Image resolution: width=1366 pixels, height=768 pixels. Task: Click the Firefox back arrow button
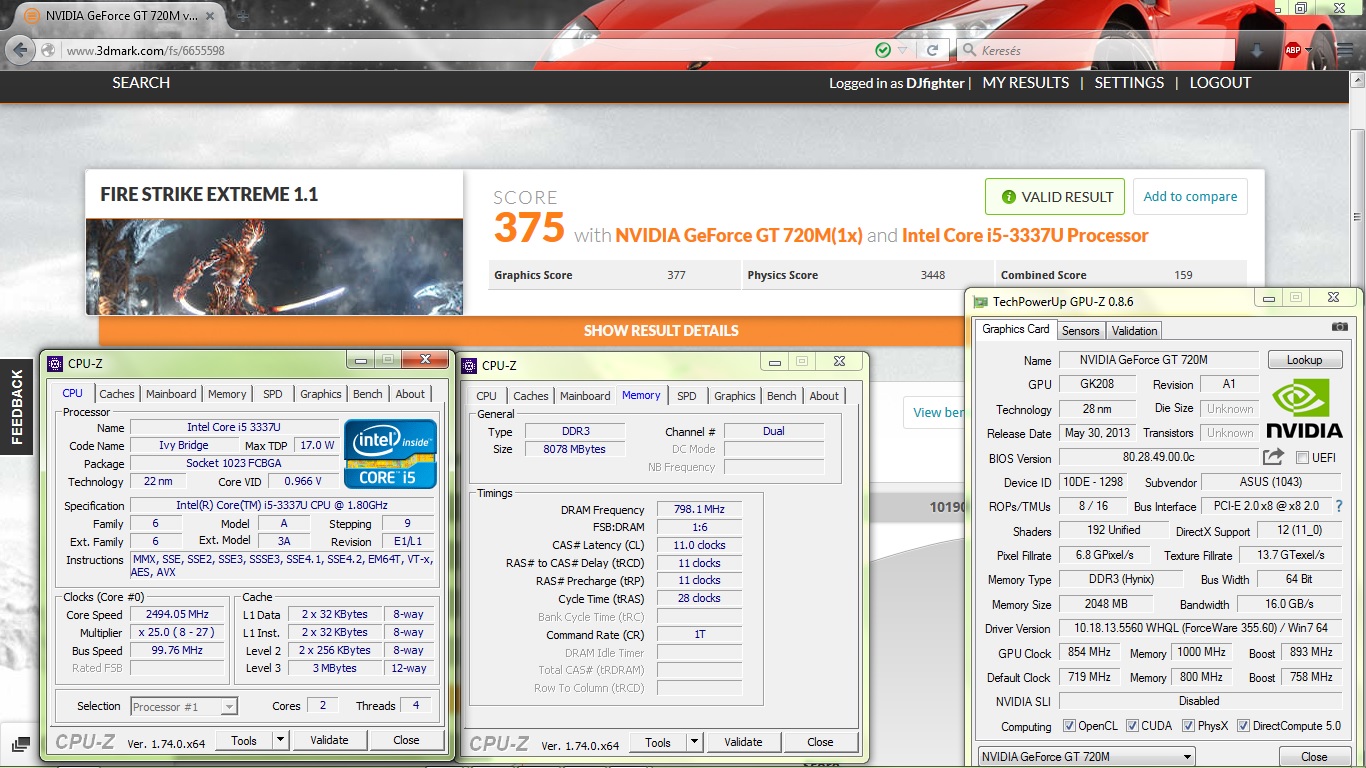coord(19,50)
